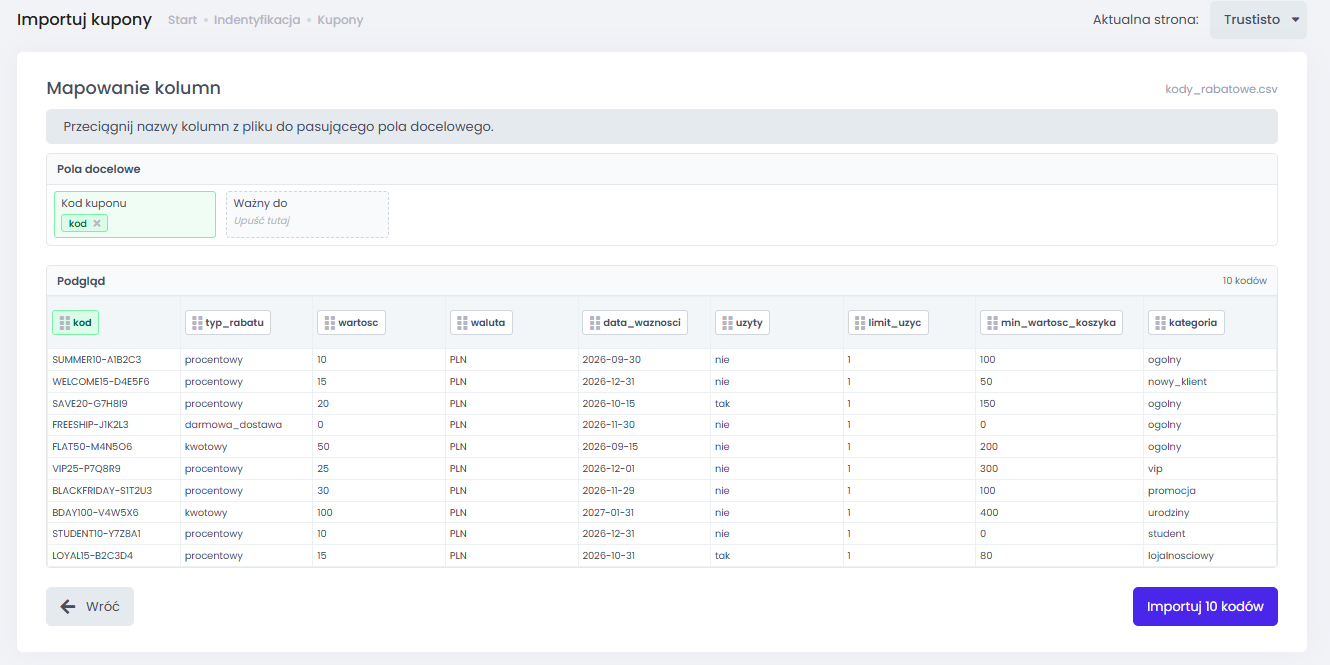The height and width of the screenshot is (665, 1330).
Task: Click code WELCOME15-D4E5F6
Action: pos(100,381)
